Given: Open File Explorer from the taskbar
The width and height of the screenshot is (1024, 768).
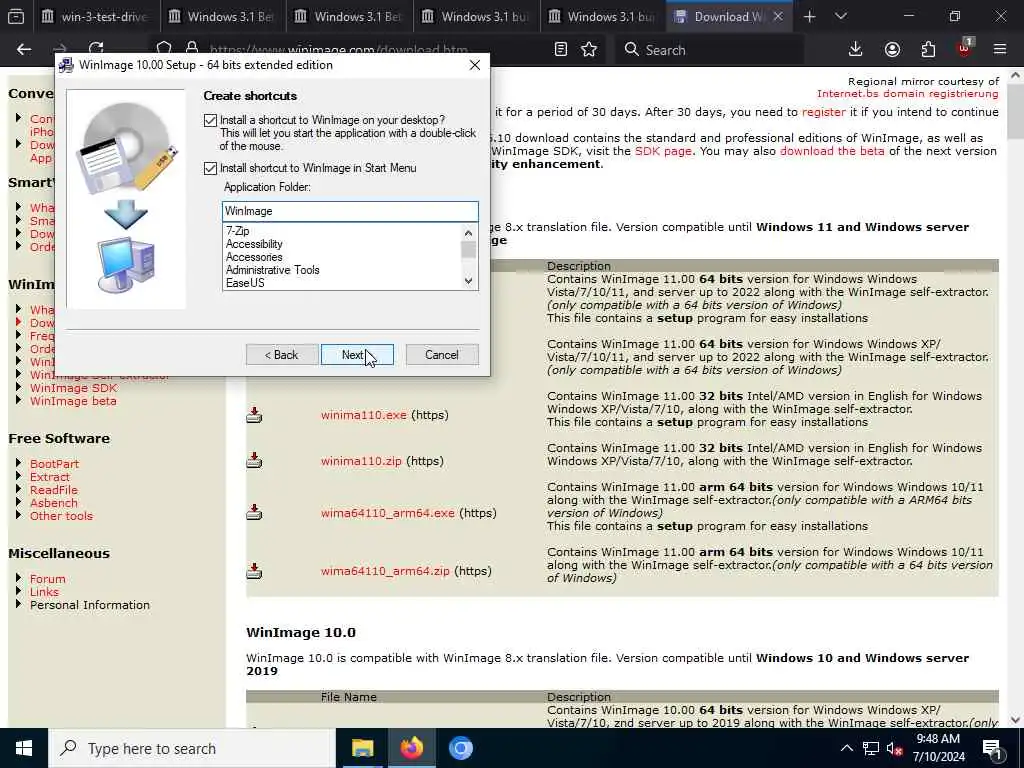Looking at the screenshot, I should coord(362,748).
